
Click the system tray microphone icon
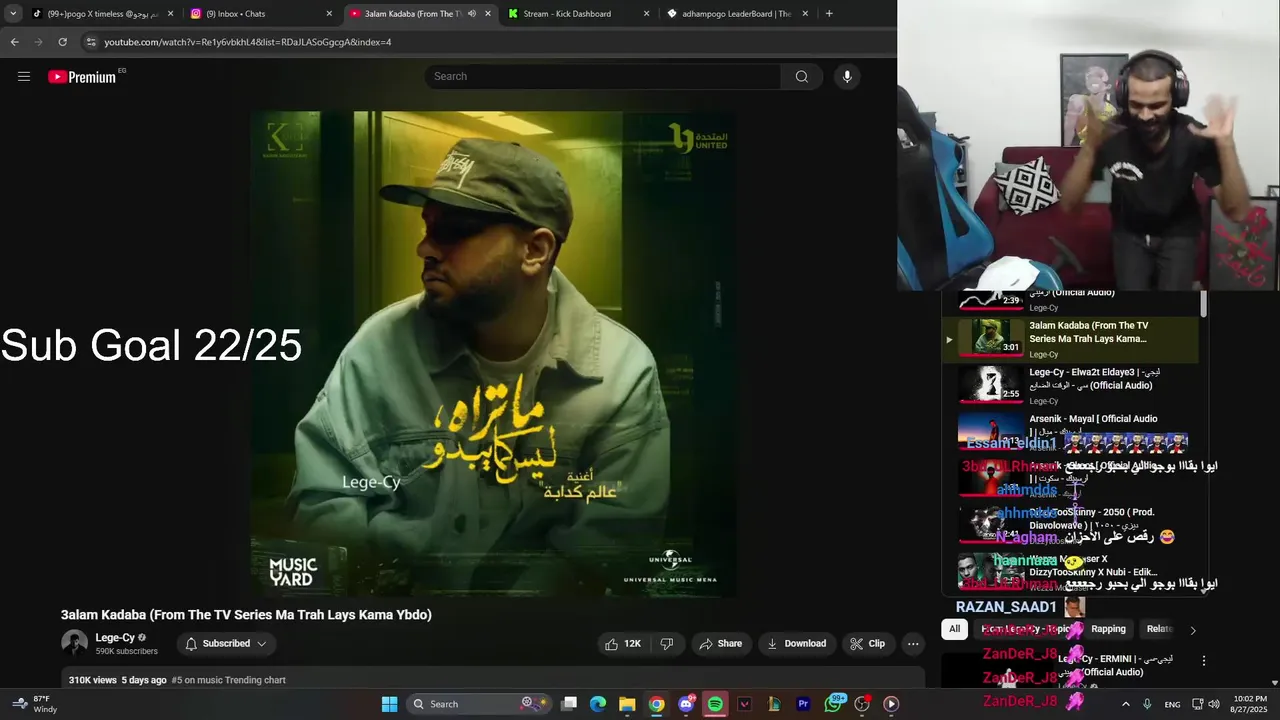tap(1147, 704)
